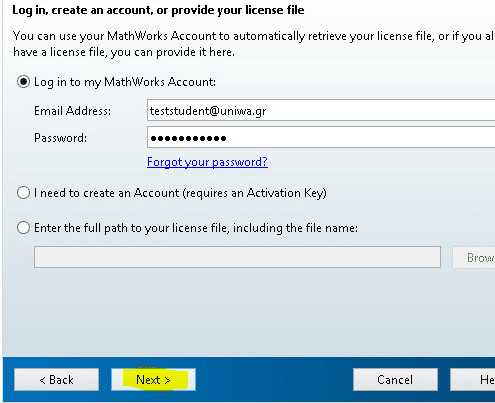Open the Forgot your password link
This screenshot has height=403, width=495.
click(x=207, y=162)
